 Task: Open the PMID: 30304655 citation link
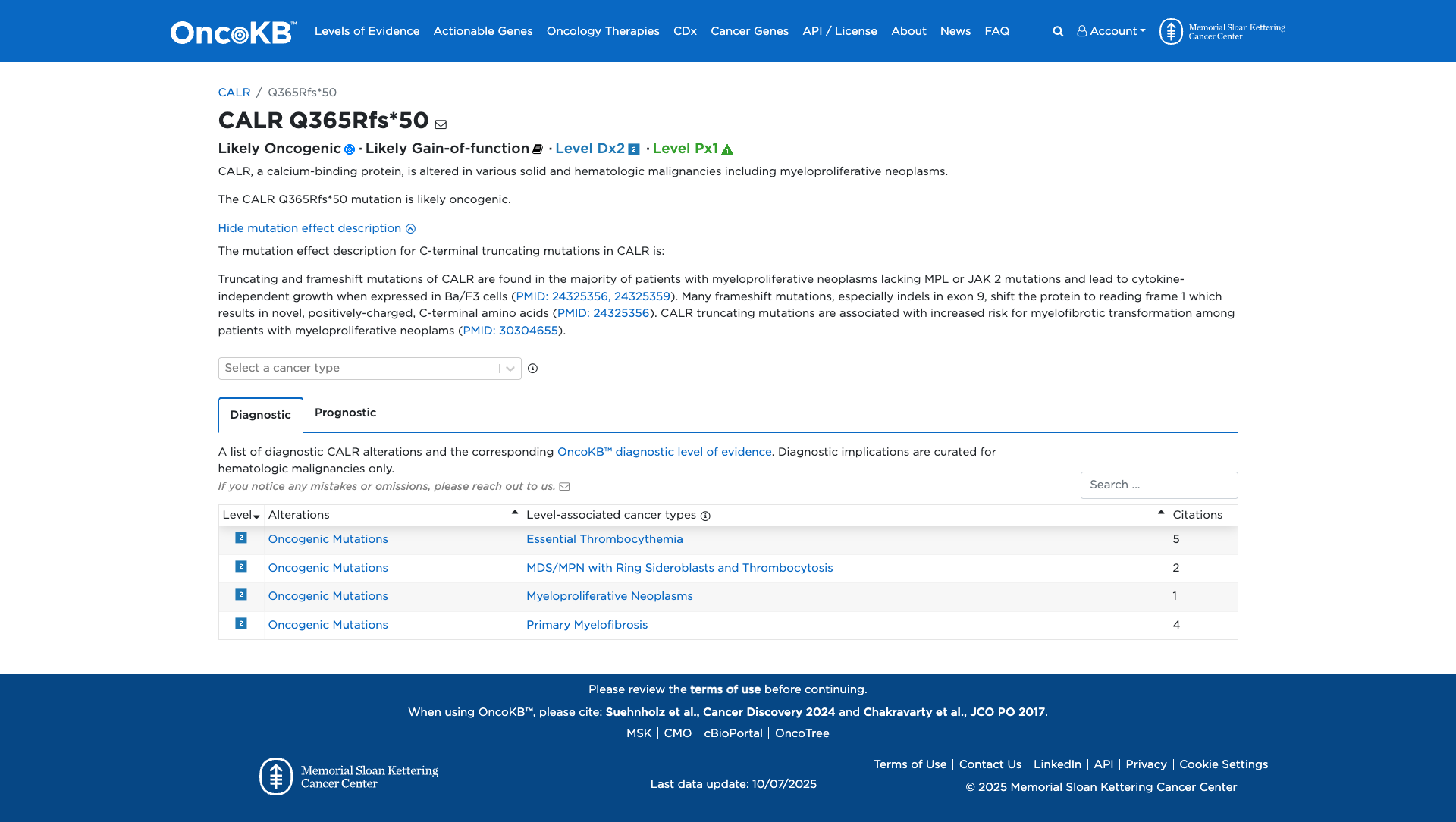pyautogui.click(x=510, y=331)
